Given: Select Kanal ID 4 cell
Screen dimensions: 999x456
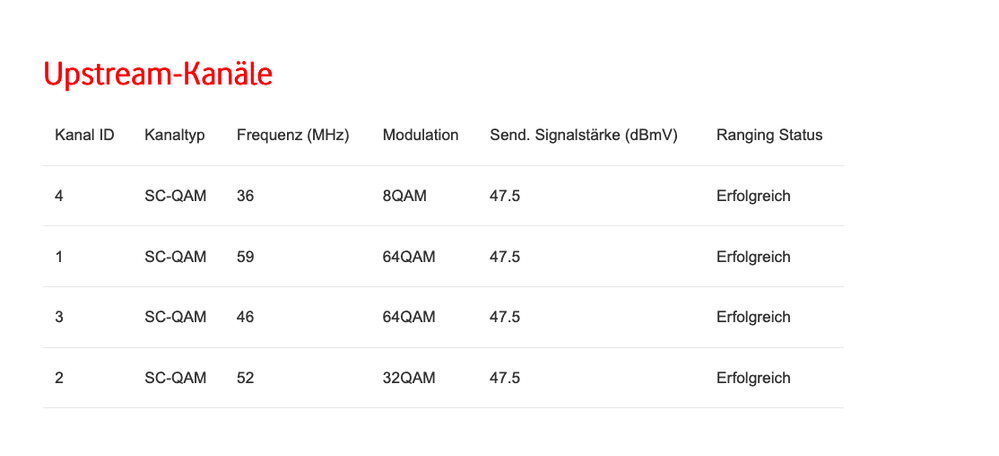Looking at the screenshot, I should (x=59, y=196).
